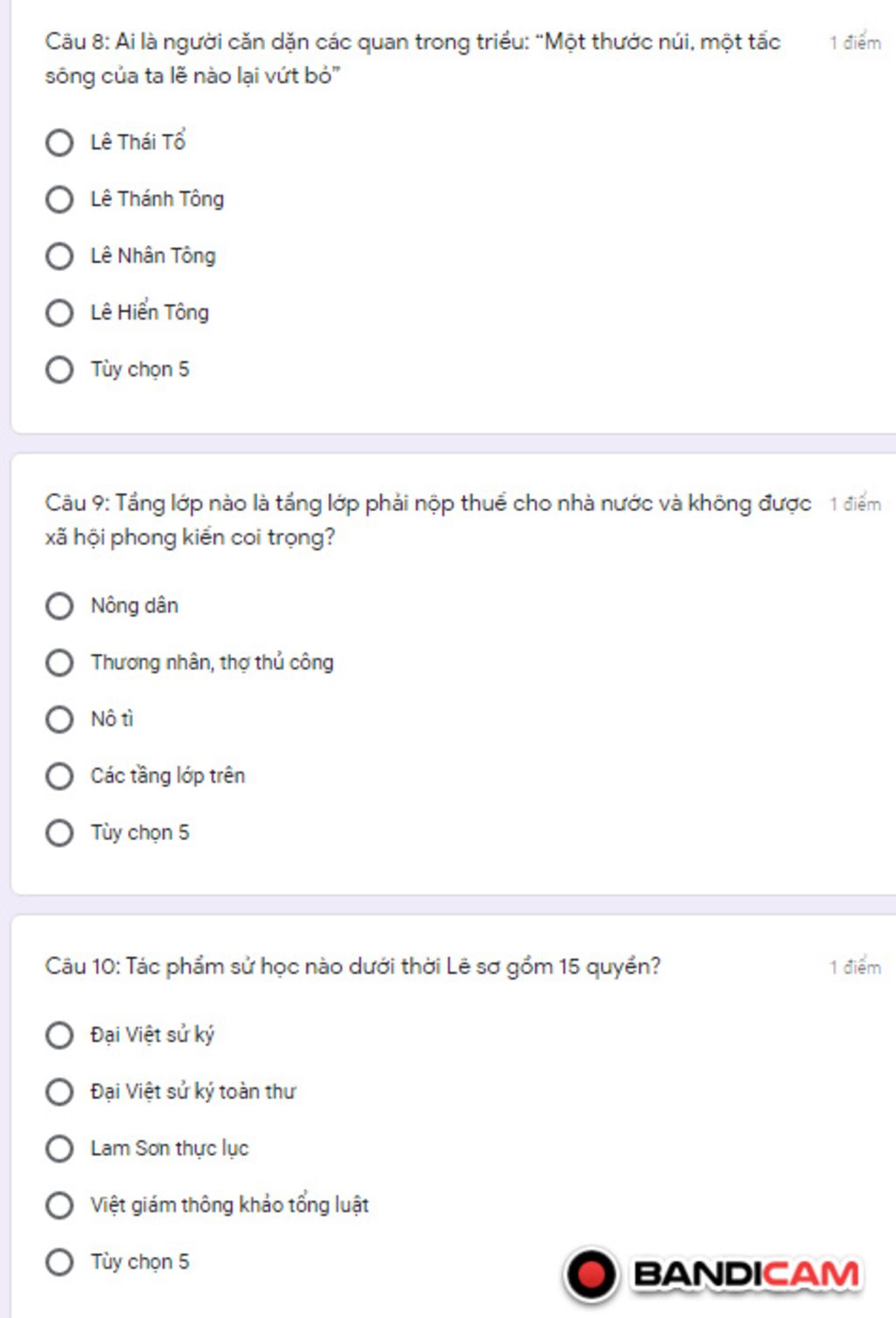Choose Đại Việt sử ký toàn thư
896x1318 pixels.
coord(59,1092)
